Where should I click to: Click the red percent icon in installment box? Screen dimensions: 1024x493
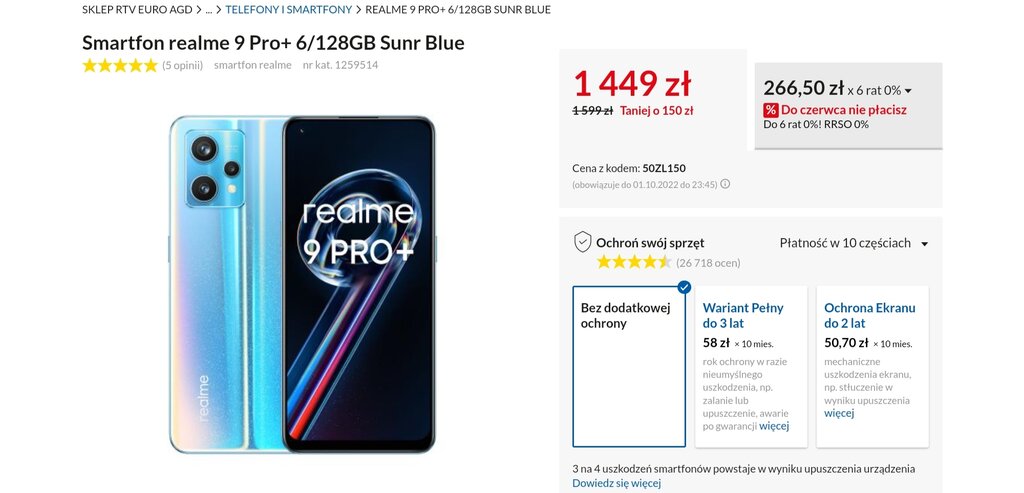coord(771,110)
